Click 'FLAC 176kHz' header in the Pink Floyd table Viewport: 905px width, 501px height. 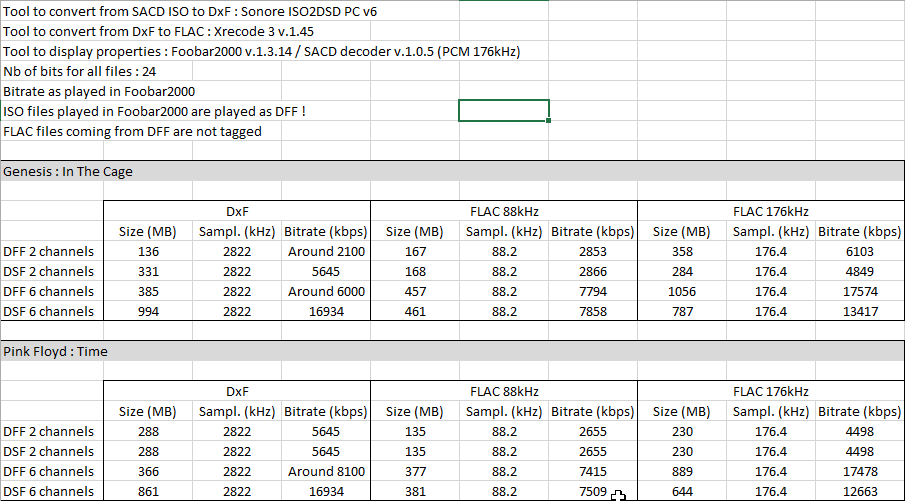point(771,391)
